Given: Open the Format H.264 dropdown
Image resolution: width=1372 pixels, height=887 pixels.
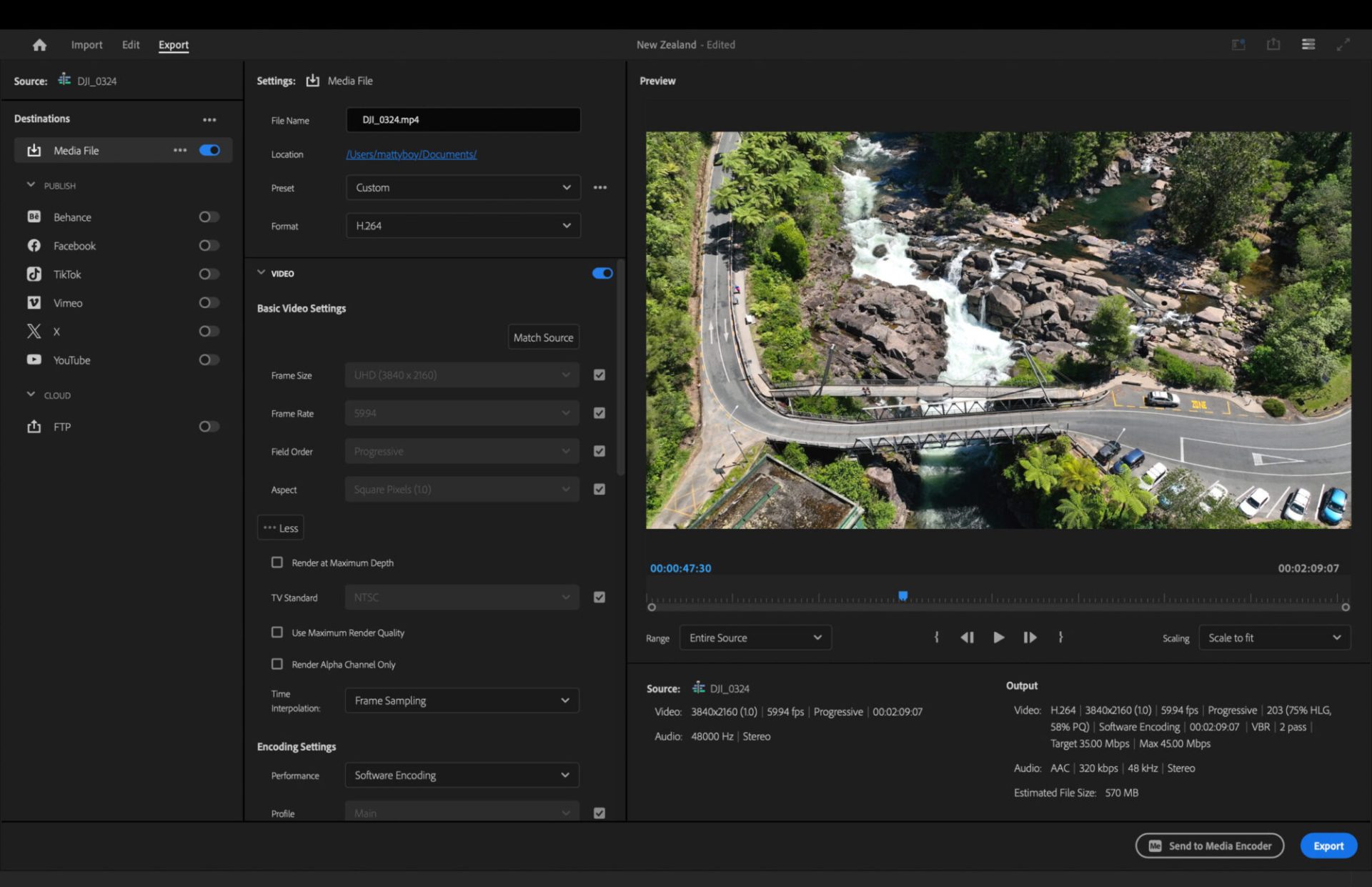Looking at the screenshot, I should tap(463, 225).
